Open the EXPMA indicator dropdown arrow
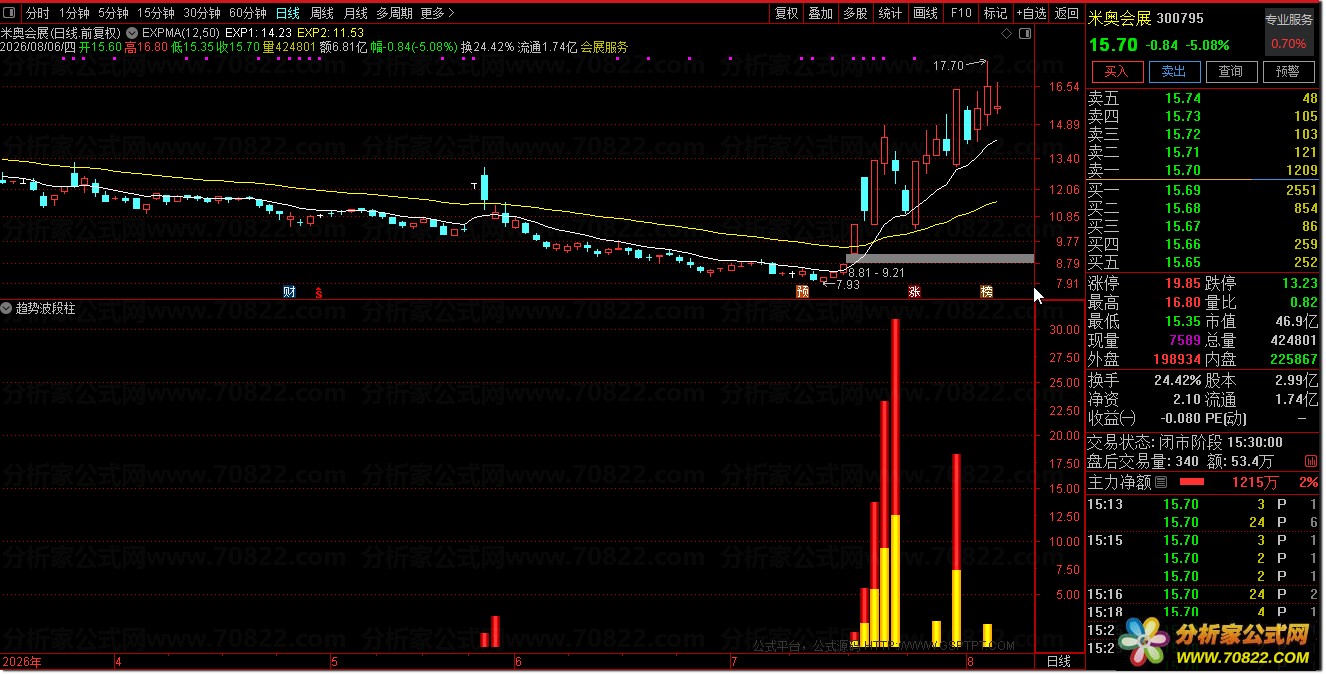Screen dimensions: 1326x674 point(133,32)
